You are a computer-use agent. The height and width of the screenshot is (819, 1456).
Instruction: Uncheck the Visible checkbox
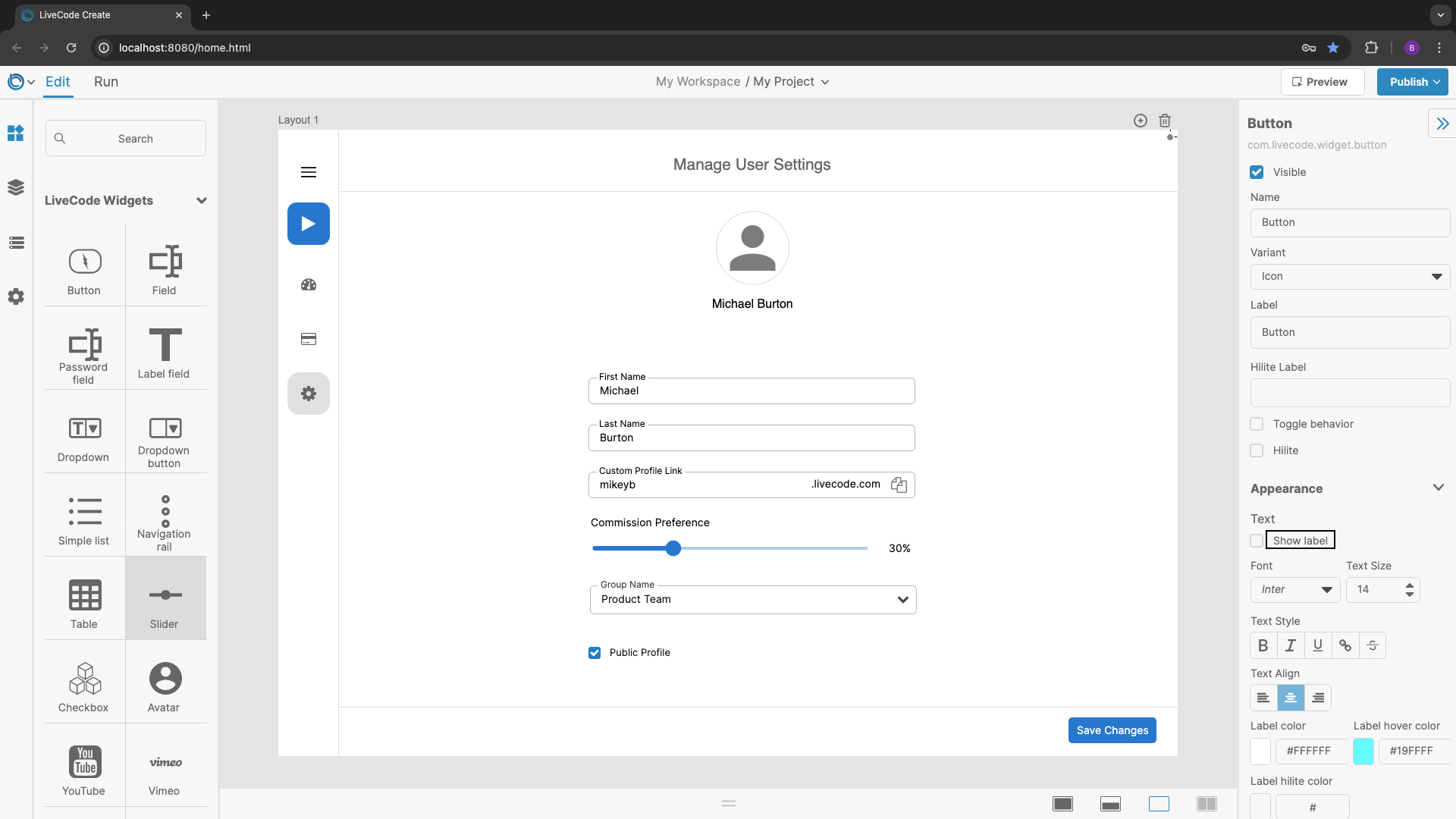coord(1257,172)
